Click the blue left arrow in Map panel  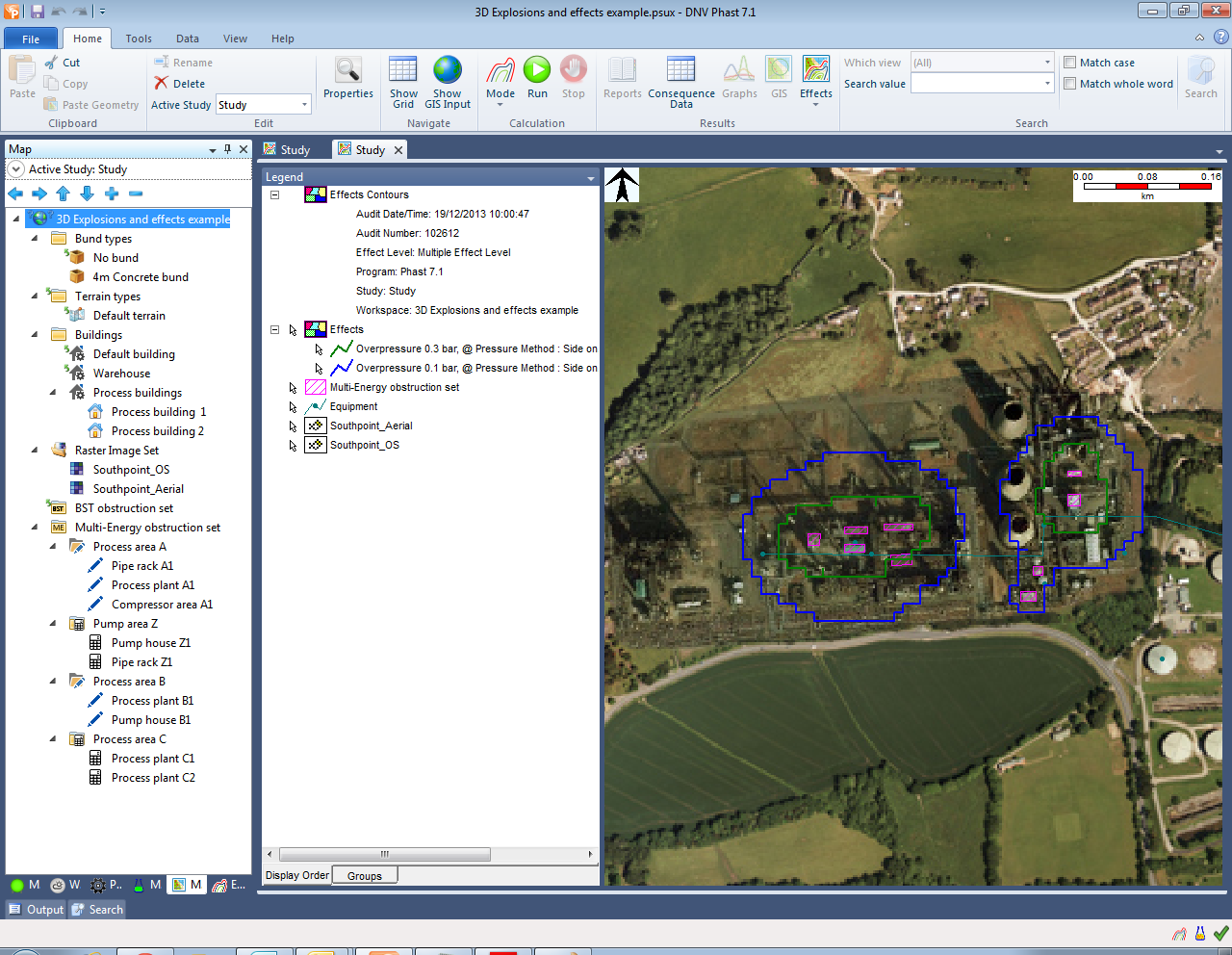coord(15,194)
